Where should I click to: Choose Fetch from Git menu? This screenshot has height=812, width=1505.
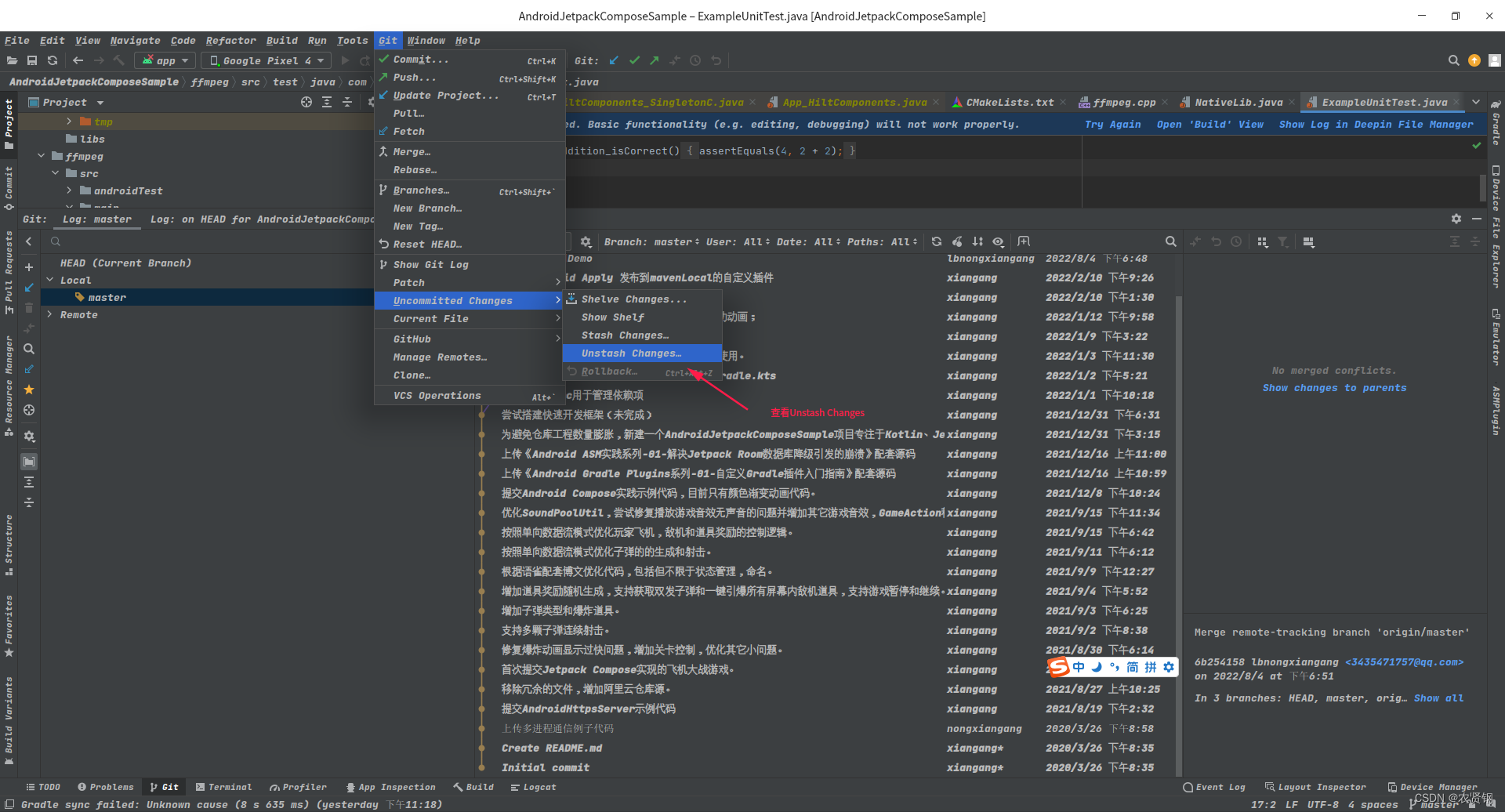(x=470, y=131)
